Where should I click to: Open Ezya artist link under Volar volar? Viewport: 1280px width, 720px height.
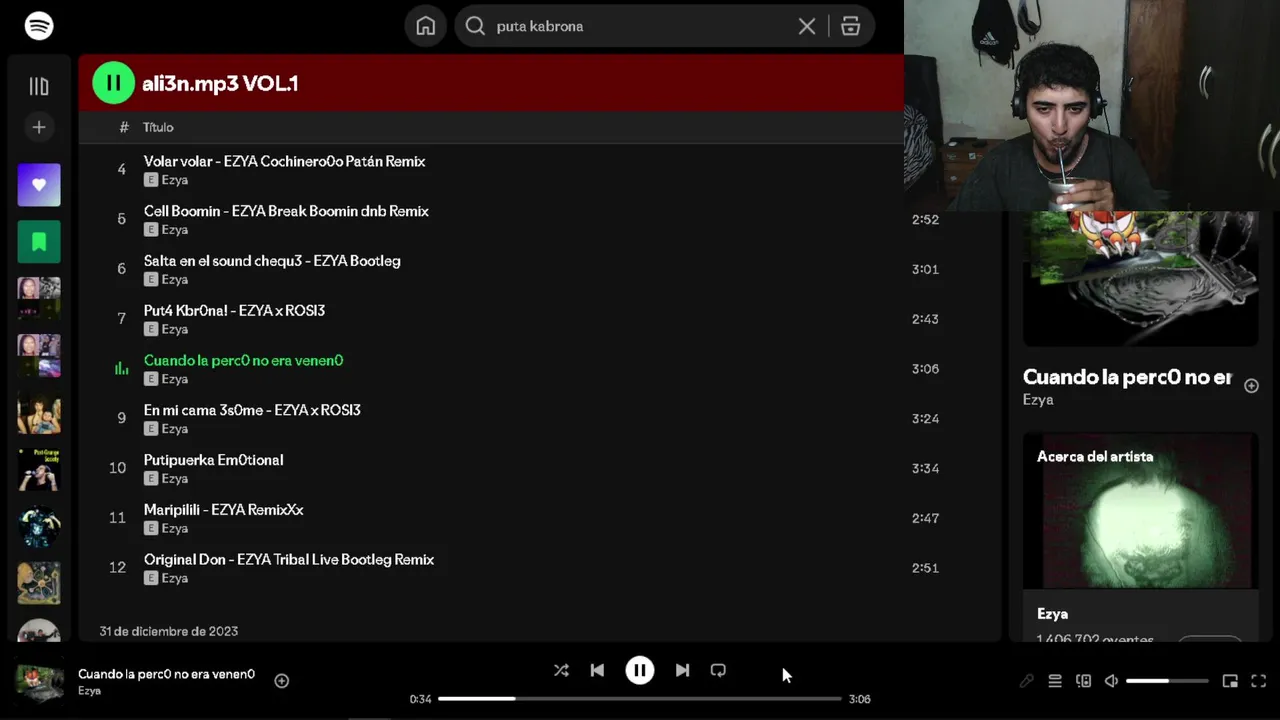tap(175, 180)
